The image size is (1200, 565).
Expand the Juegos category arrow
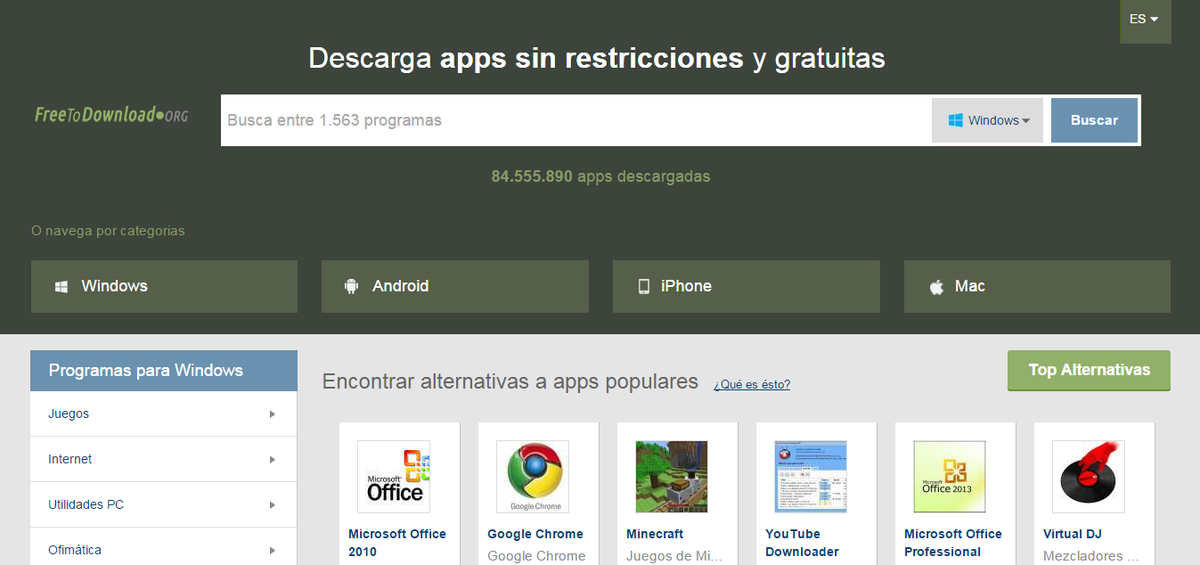(x=272, y=414)
